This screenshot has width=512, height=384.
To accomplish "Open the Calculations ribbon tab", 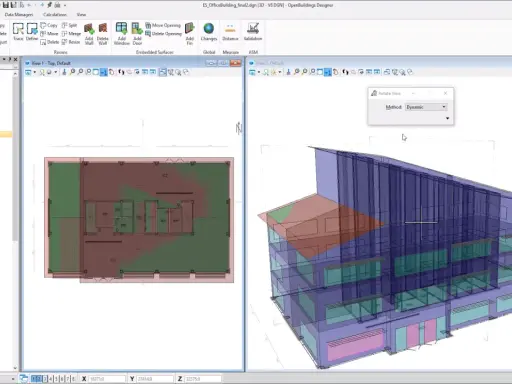I will click(x=55, y=15).
